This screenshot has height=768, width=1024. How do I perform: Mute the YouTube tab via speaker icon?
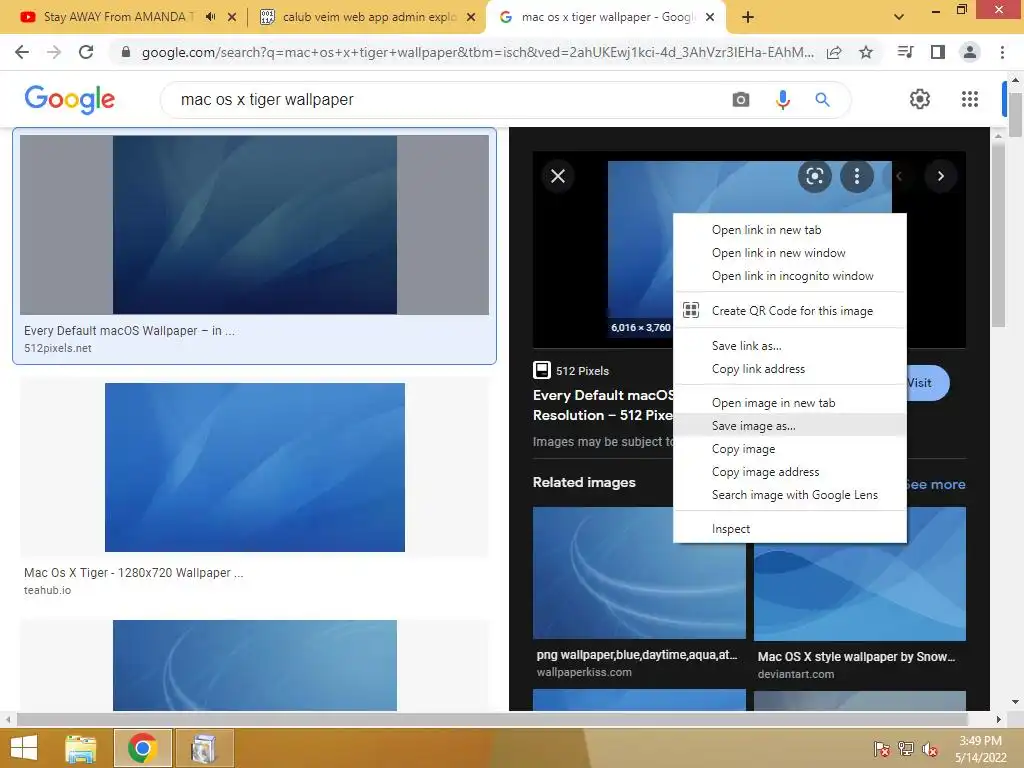[x=210, y=16]
